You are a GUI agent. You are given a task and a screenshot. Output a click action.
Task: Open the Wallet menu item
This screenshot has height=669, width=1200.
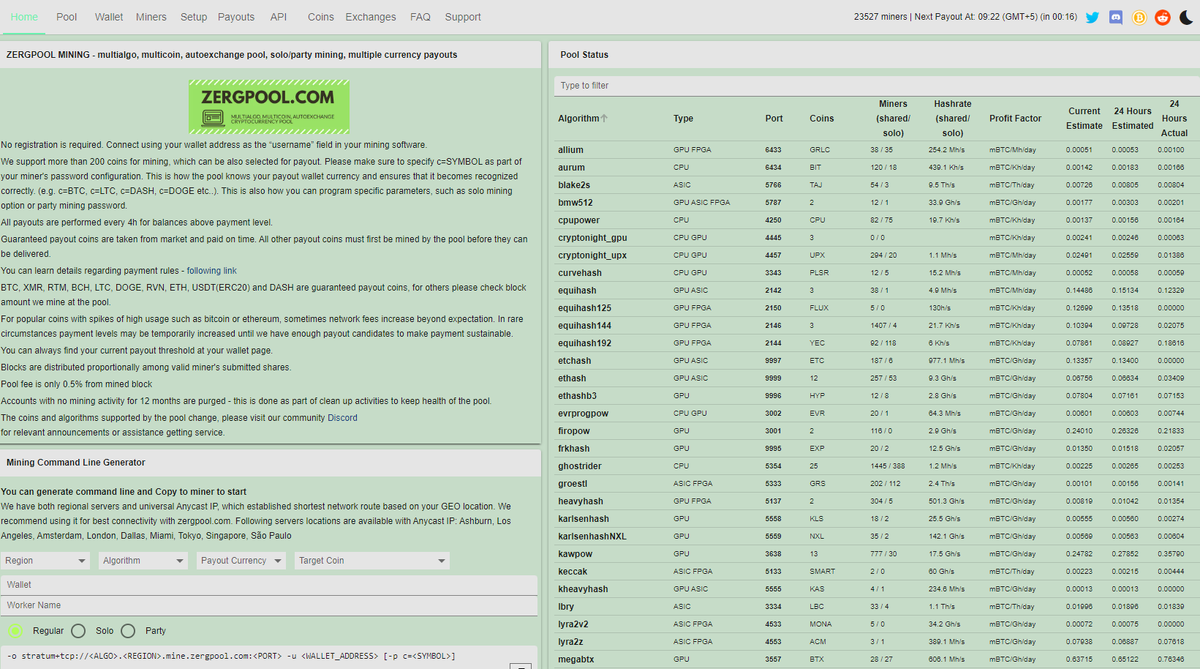(109, 17)
